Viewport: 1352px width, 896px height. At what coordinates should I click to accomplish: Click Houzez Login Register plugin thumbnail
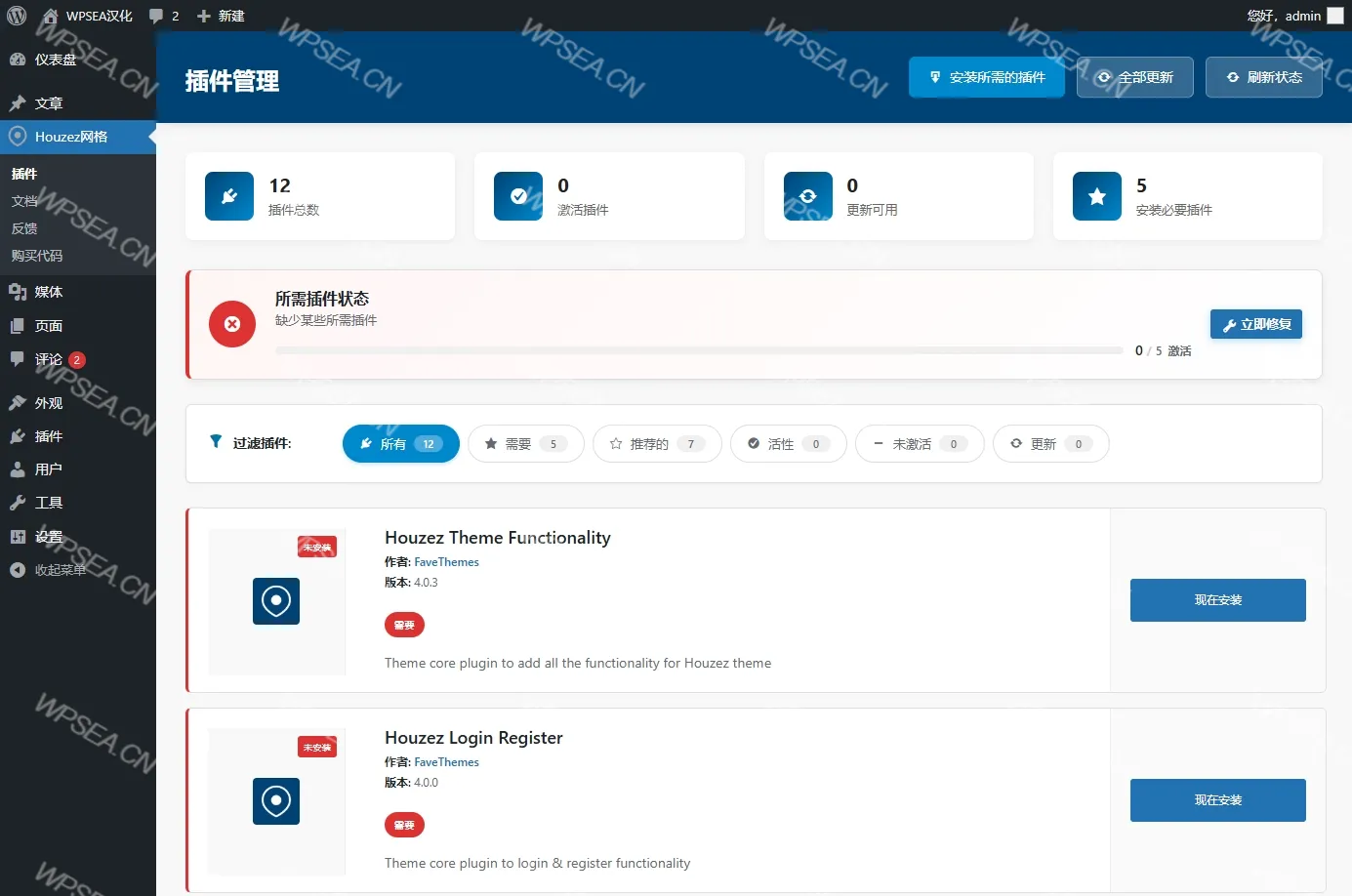[x=276, y=801]
